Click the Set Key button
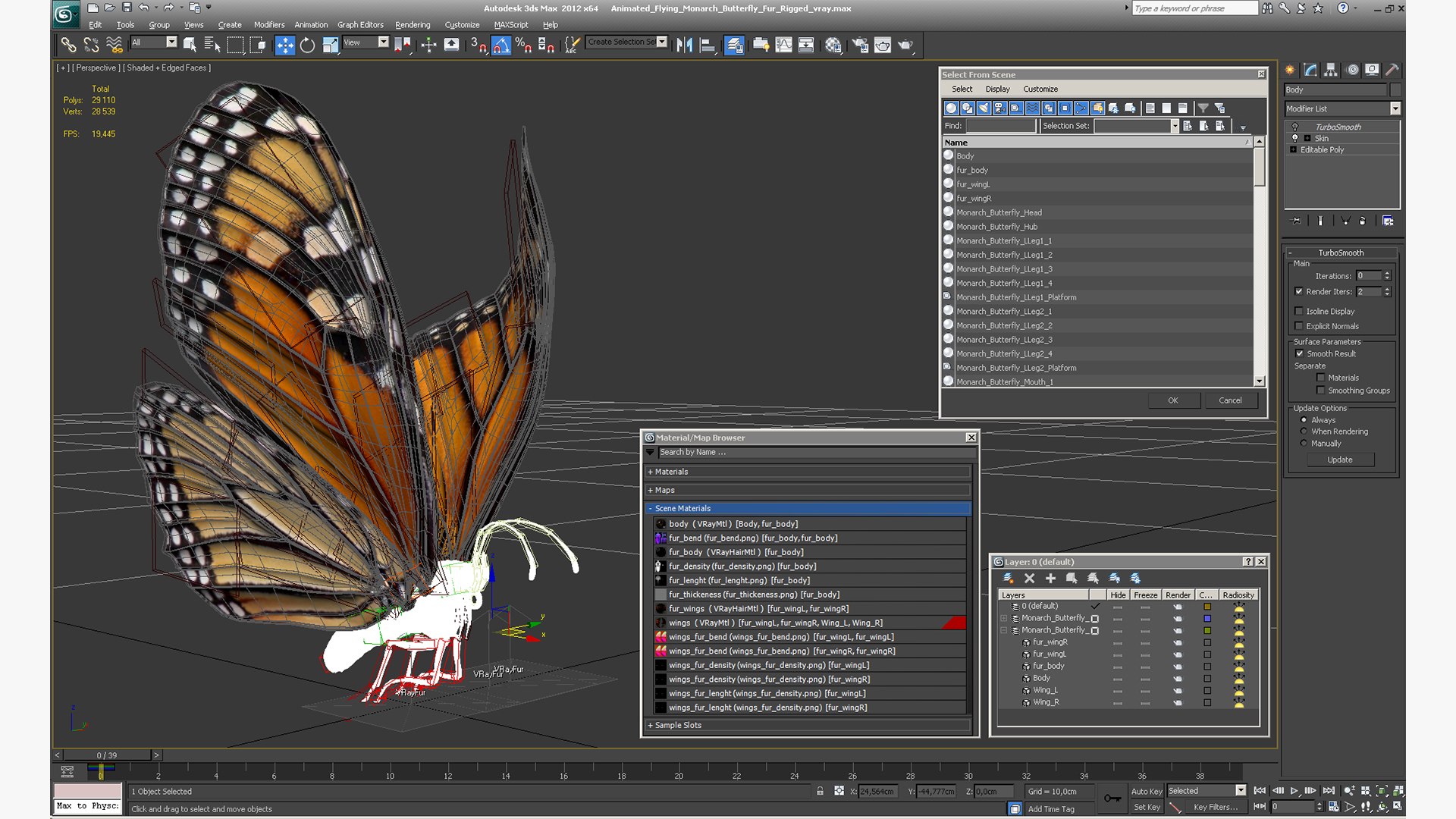The height and width of the screenshot is (819, 1456). click(1147, 808)
